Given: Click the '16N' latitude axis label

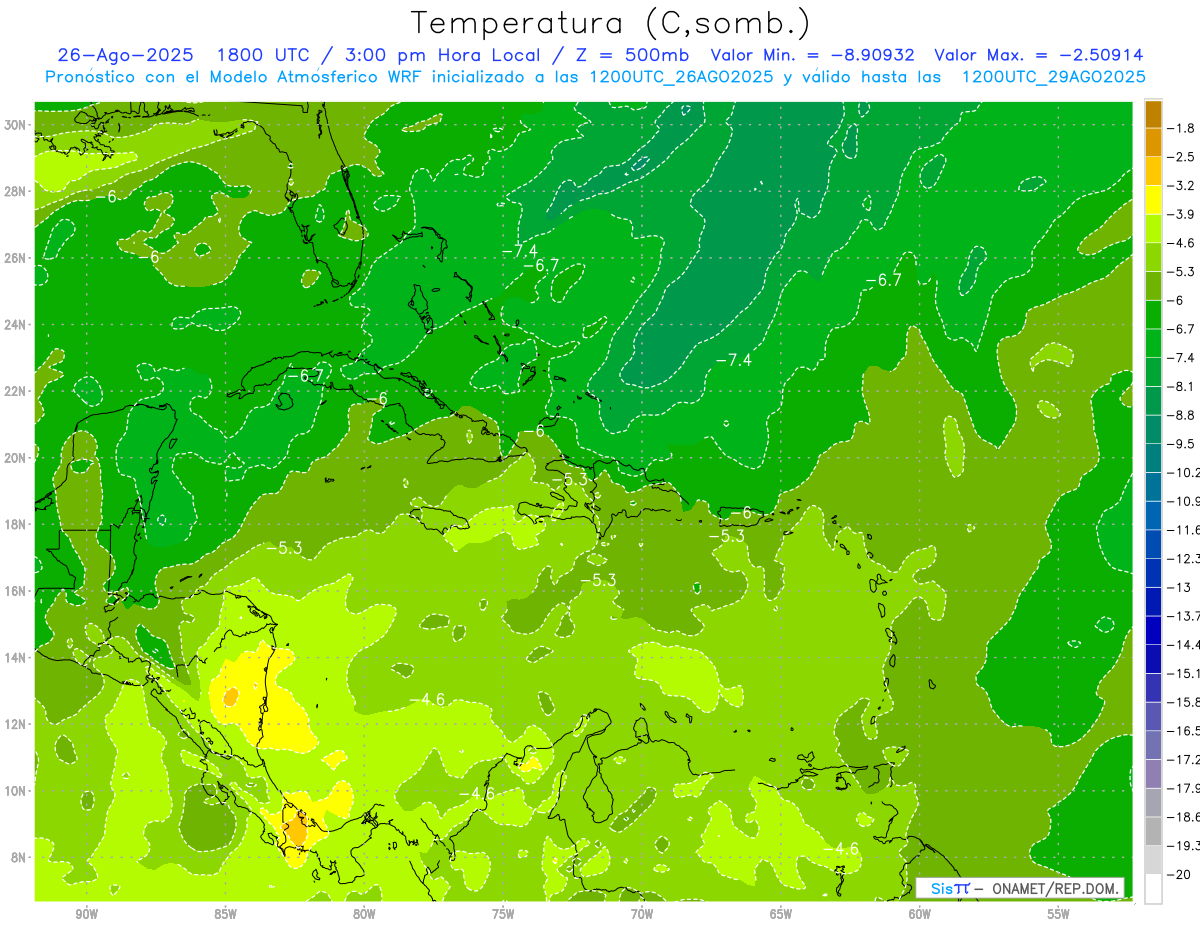Looking at the screenshot, I should pyautogui.click(x=15, y=591).
